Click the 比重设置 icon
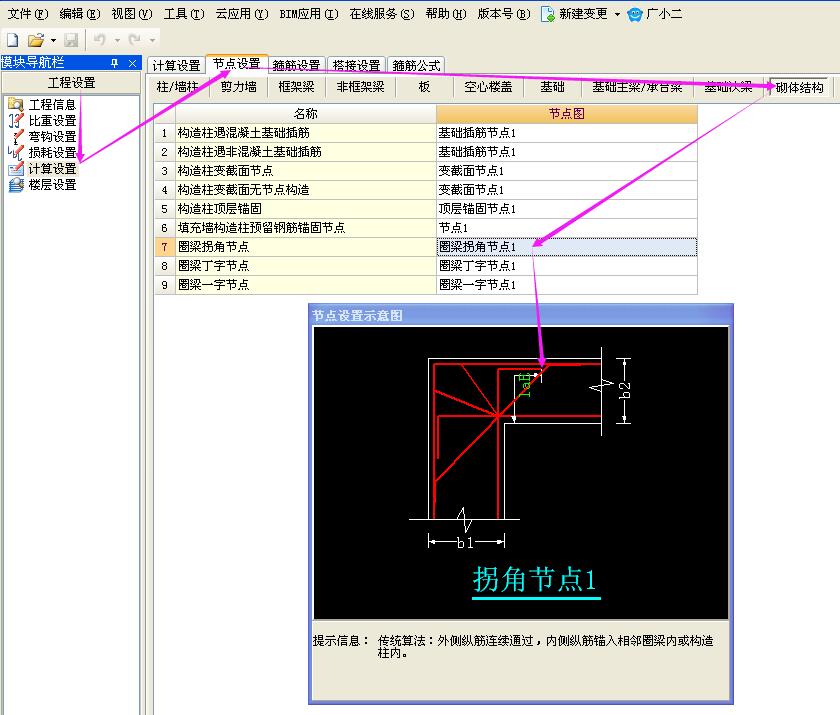 click(16, 121)
